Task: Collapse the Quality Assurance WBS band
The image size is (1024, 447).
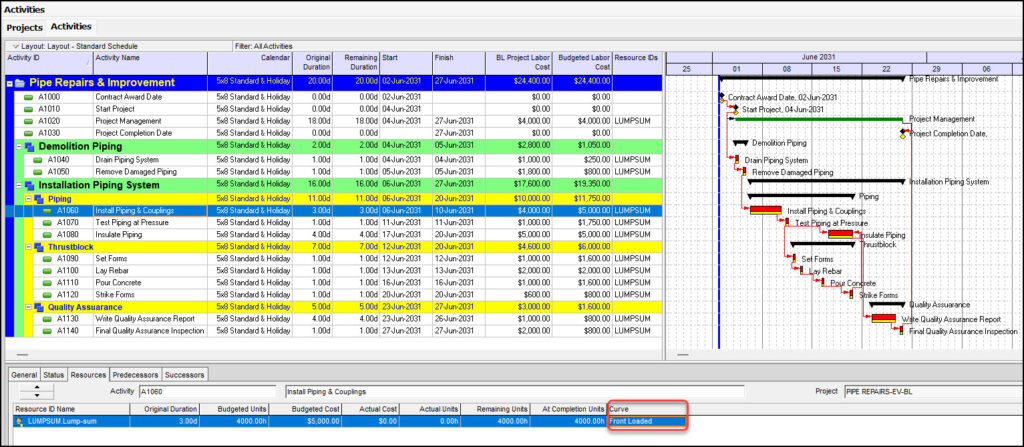Action: [28, 307]
